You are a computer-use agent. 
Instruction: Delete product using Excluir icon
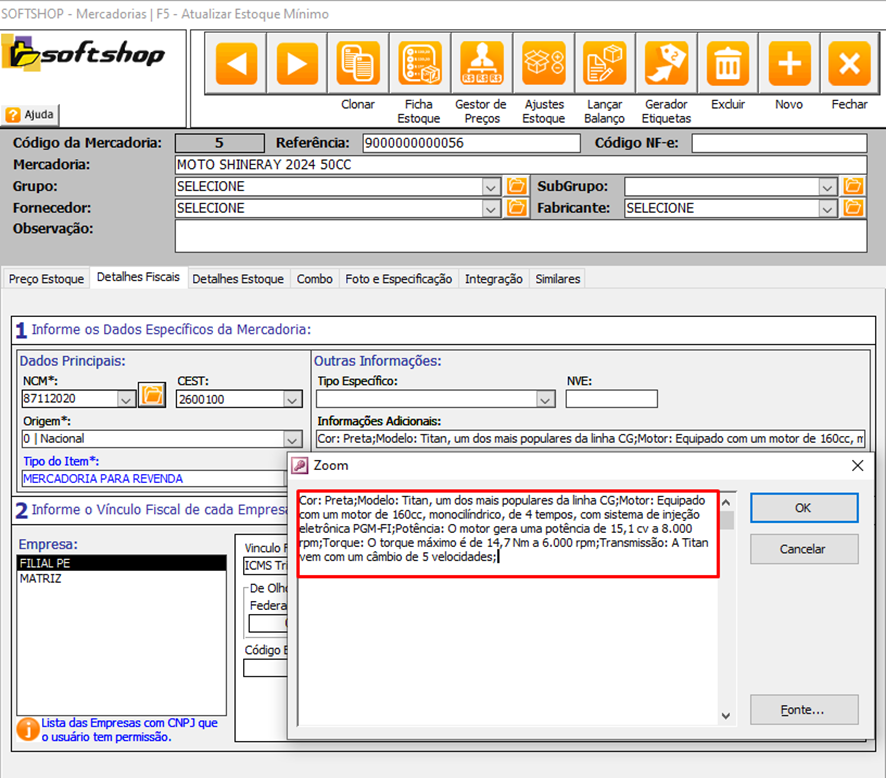pos(727,64)
